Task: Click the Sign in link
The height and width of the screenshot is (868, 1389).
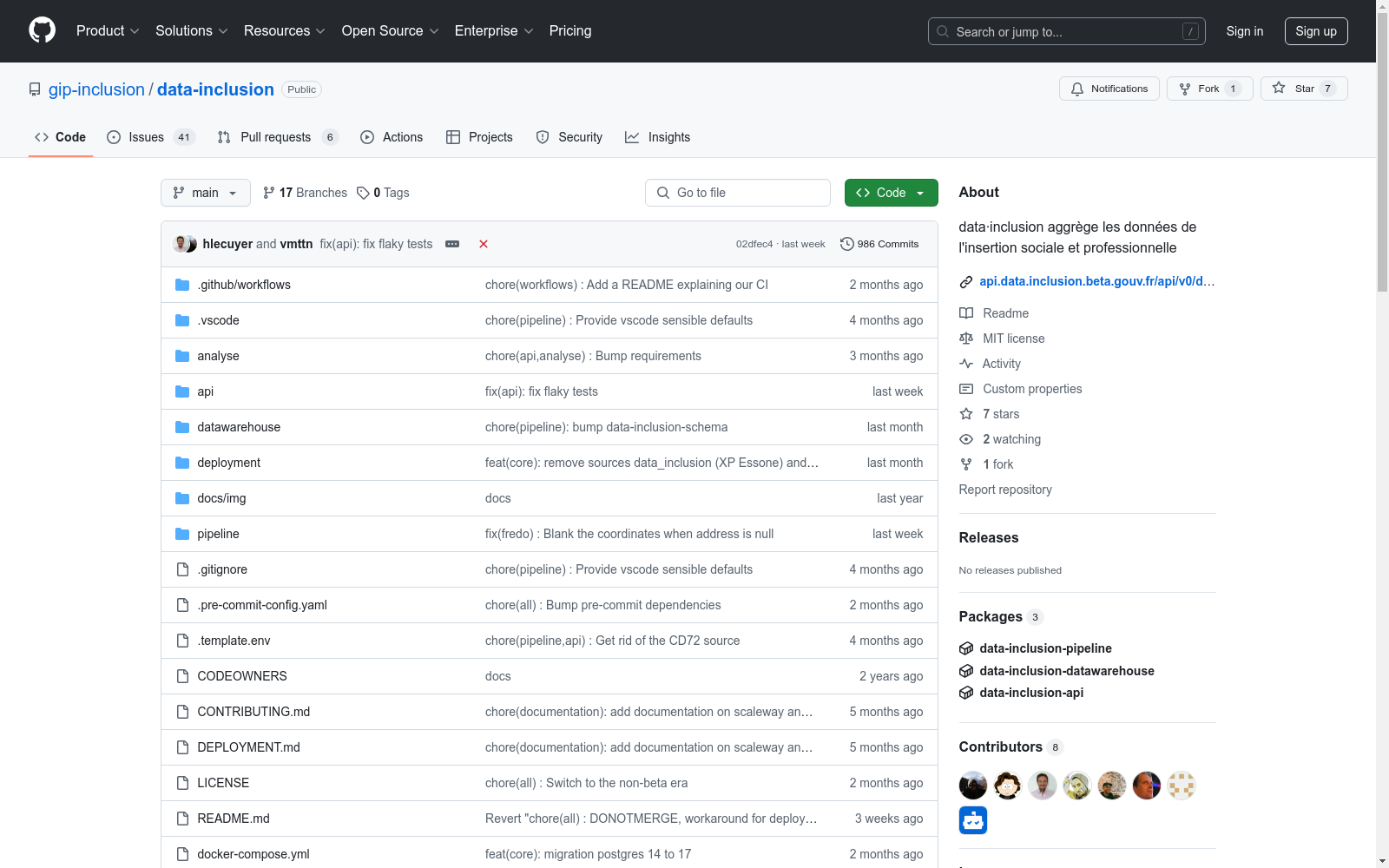Action: [x=1245, y=31]
